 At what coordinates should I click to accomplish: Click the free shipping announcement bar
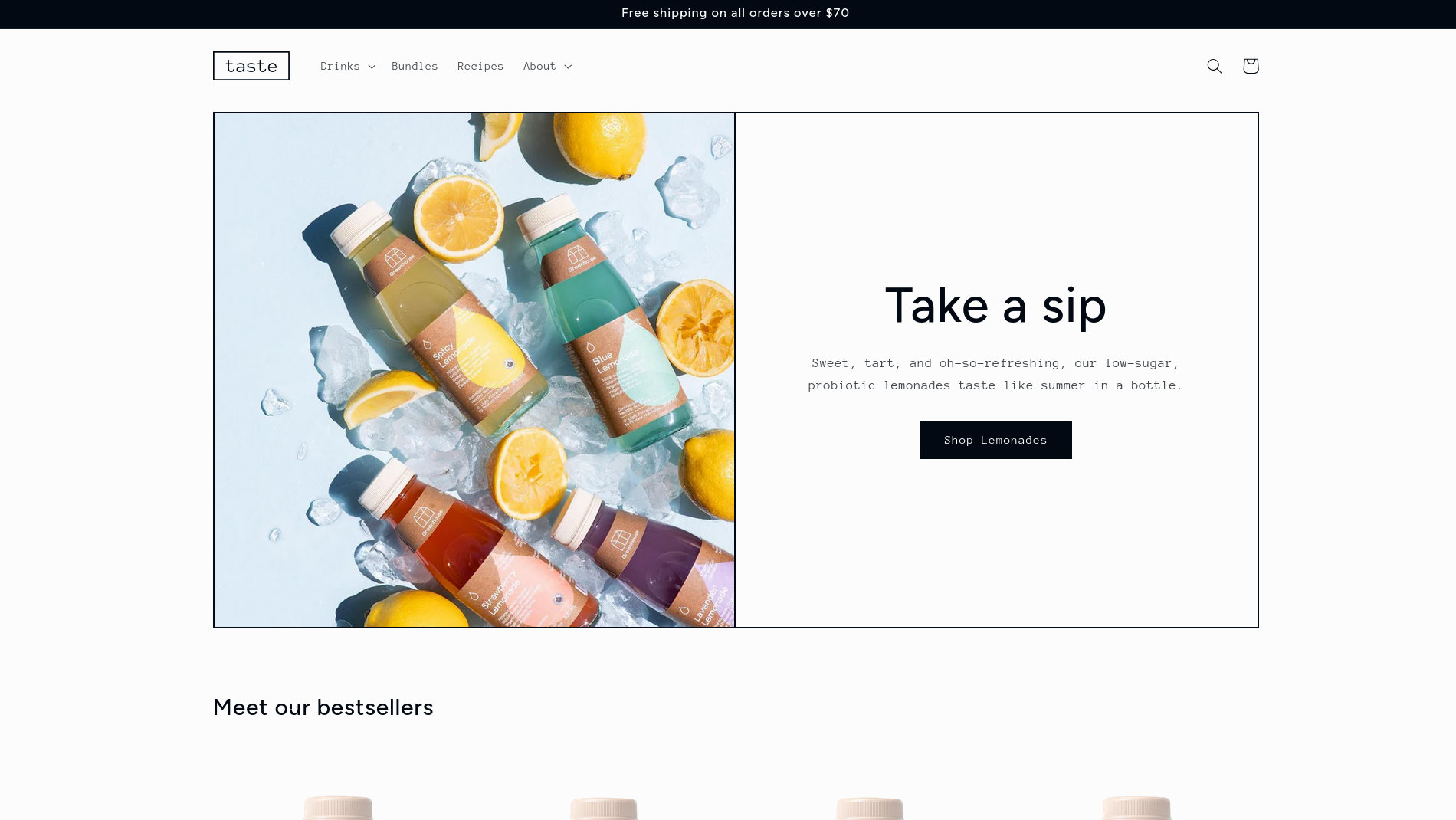click(728, 14)
